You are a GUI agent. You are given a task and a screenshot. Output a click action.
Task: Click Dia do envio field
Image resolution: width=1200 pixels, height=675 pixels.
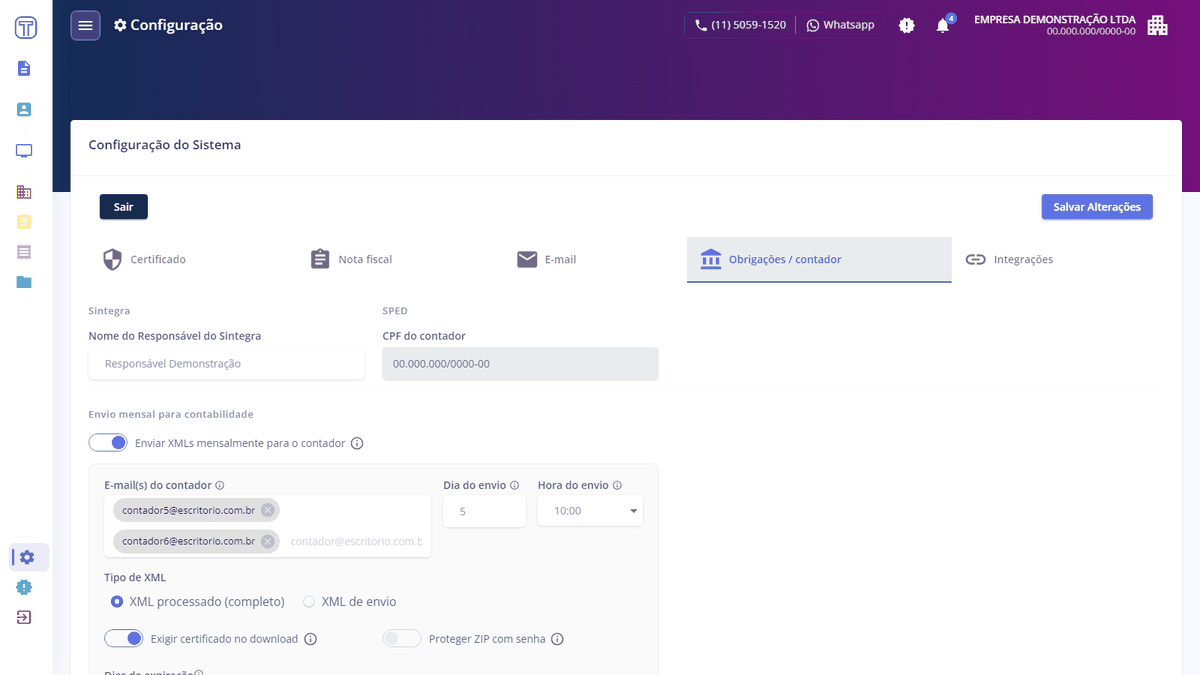tap(485, 511)
